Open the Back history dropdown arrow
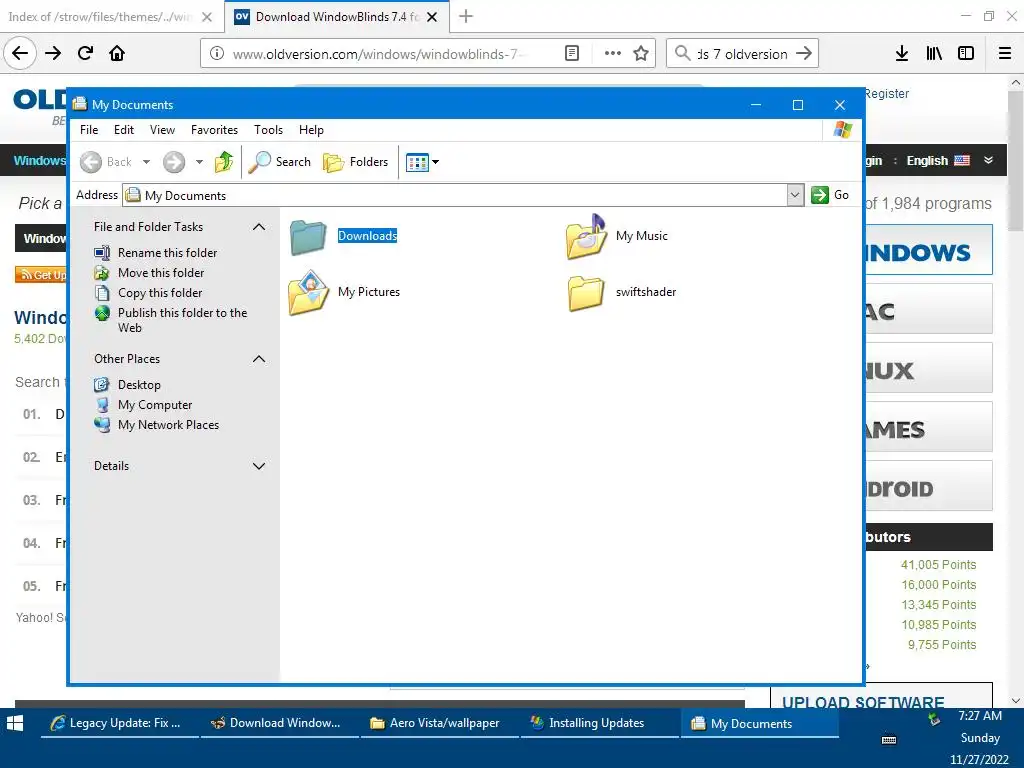The height and width of the screenshot is (768, 1024). 146,162
